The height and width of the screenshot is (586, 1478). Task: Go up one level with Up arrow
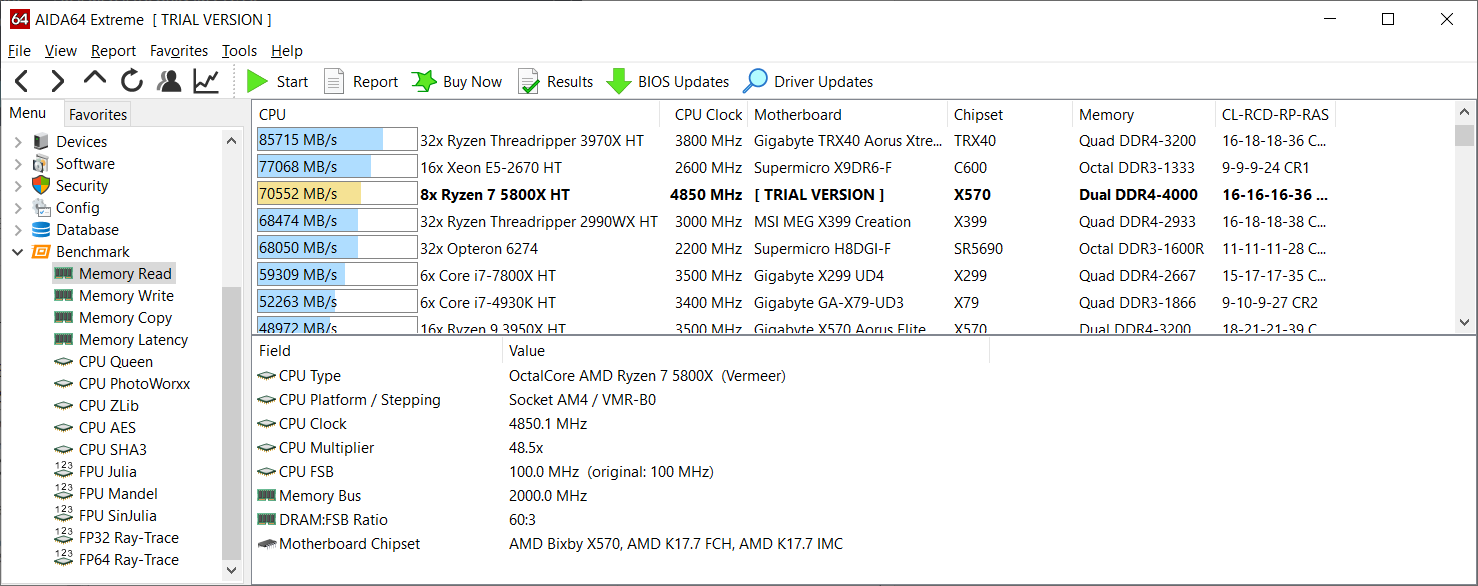click(x=95, y=79)
